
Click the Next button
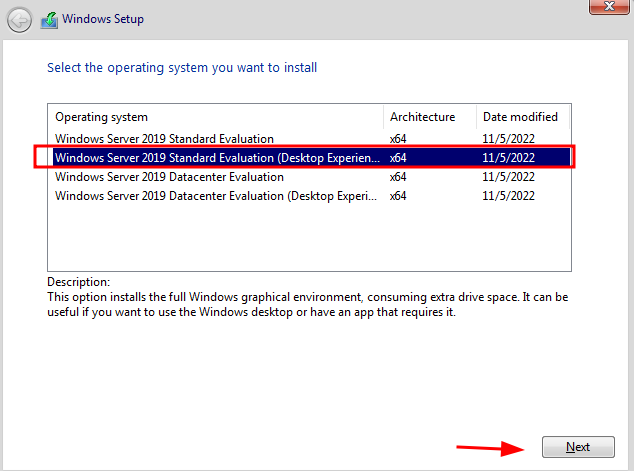pyautogui.click(x=578, y=447)
